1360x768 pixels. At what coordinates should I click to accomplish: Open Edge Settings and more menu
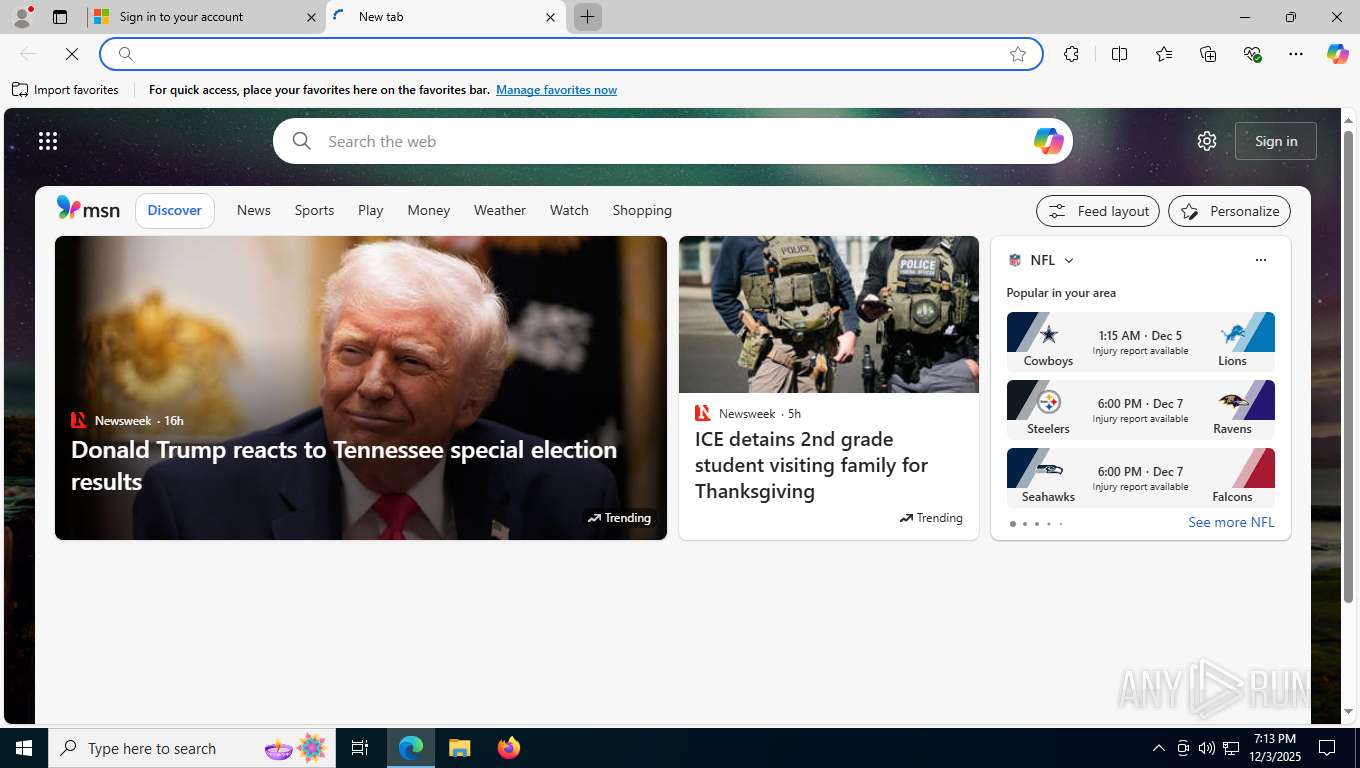(1296, 54)
